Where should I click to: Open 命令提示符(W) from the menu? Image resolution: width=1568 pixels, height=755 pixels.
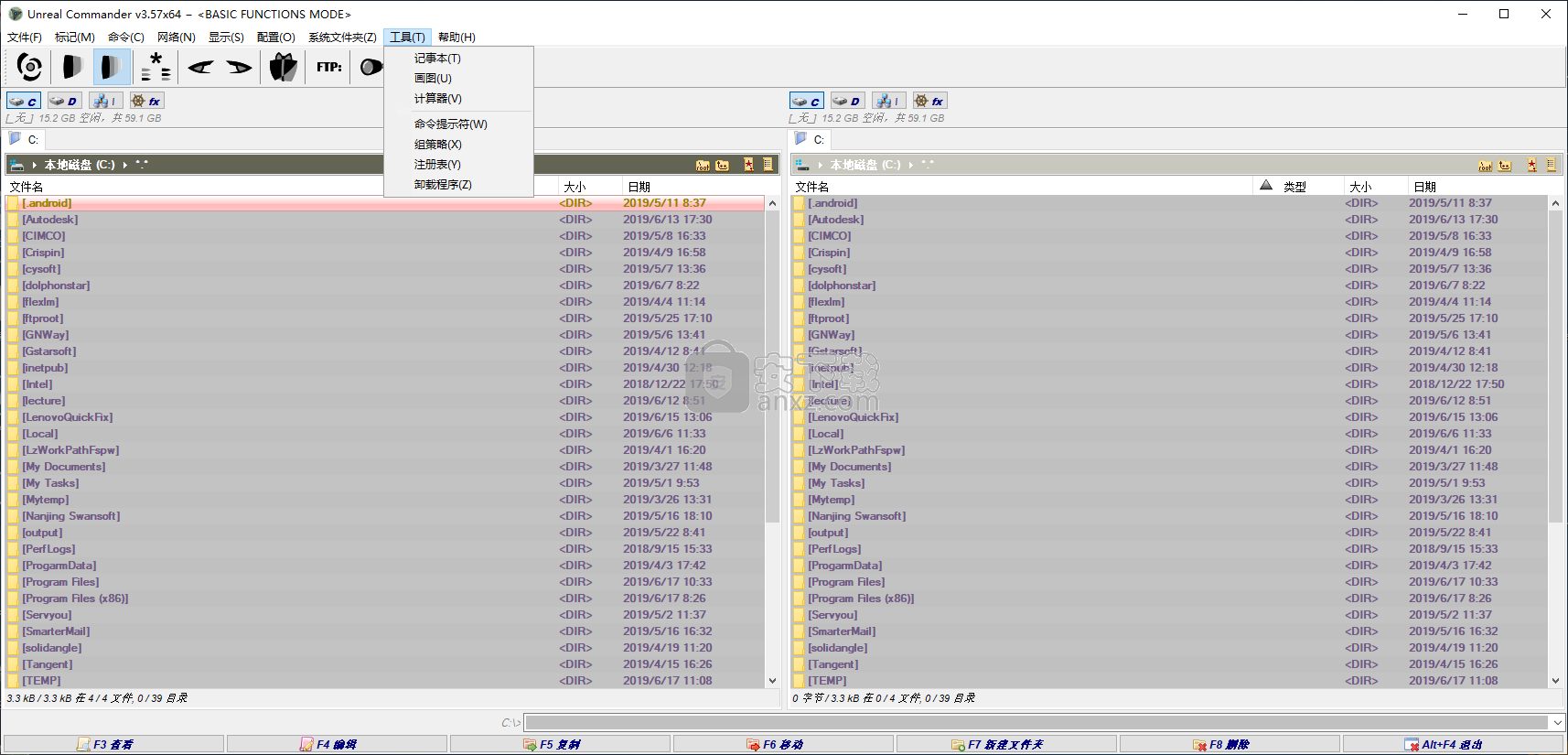pyautogui.click(x=459, y=124)
